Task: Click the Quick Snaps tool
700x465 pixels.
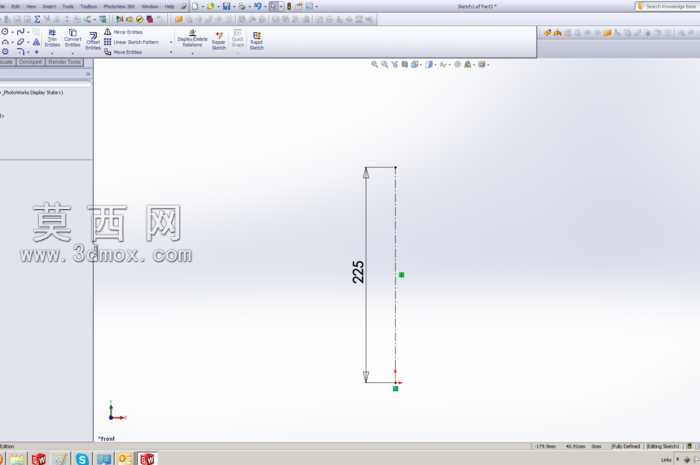Action: point(238,38)
